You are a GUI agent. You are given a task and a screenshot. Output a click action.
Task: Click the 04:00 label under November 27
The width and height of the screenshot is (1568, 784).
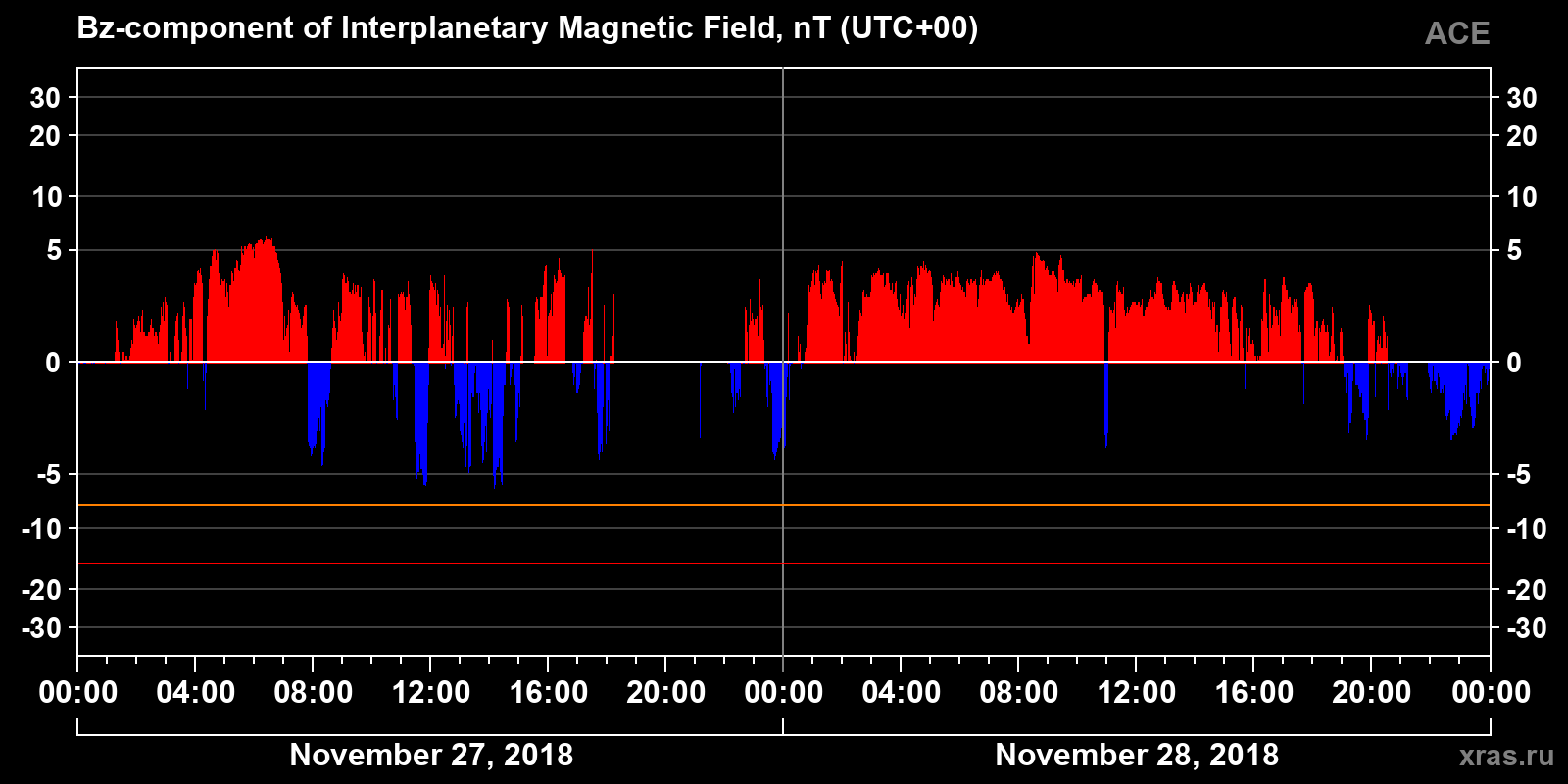(x=196, y=693)
